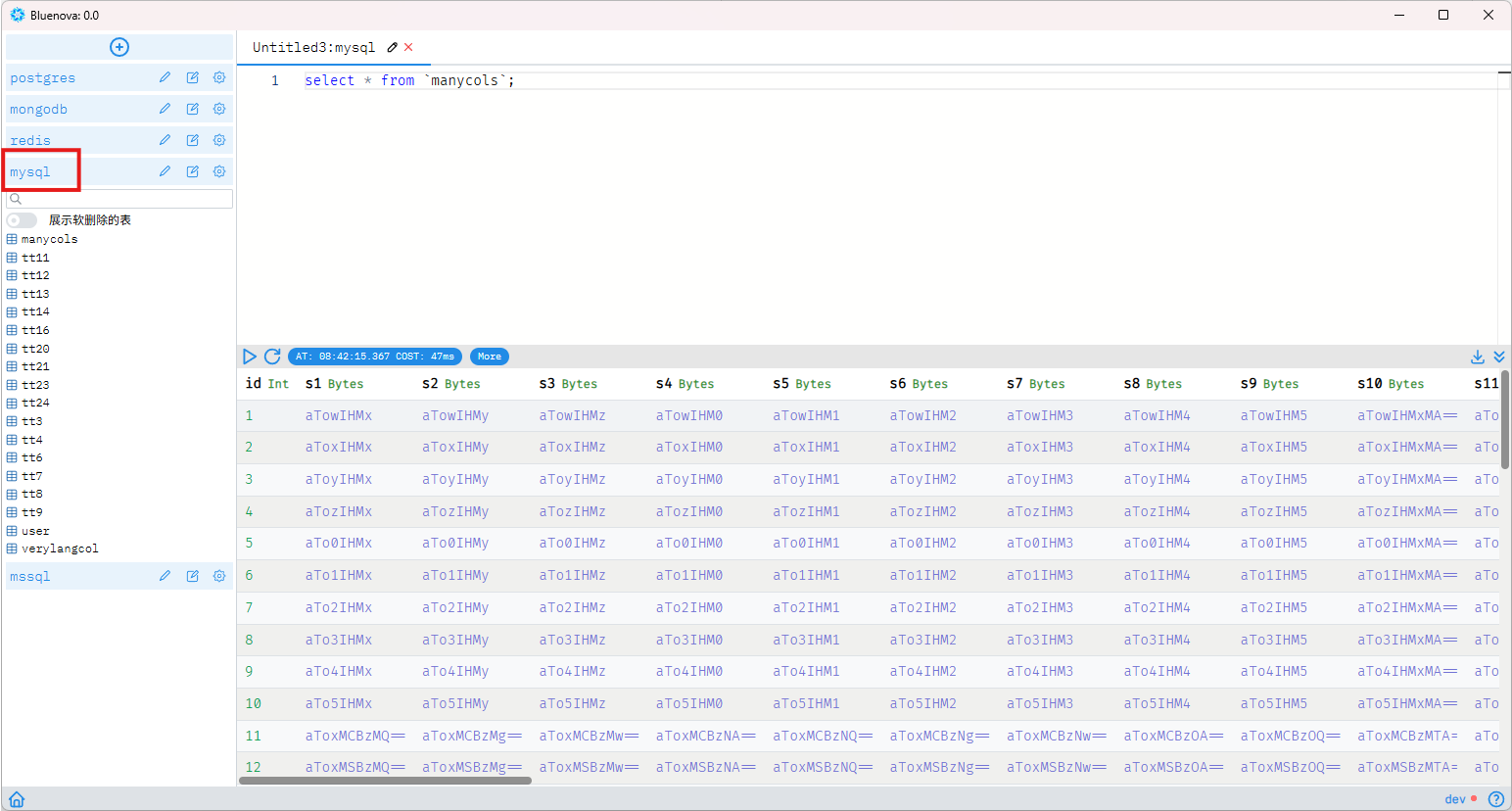Open the user table

[x=27, y=531]
